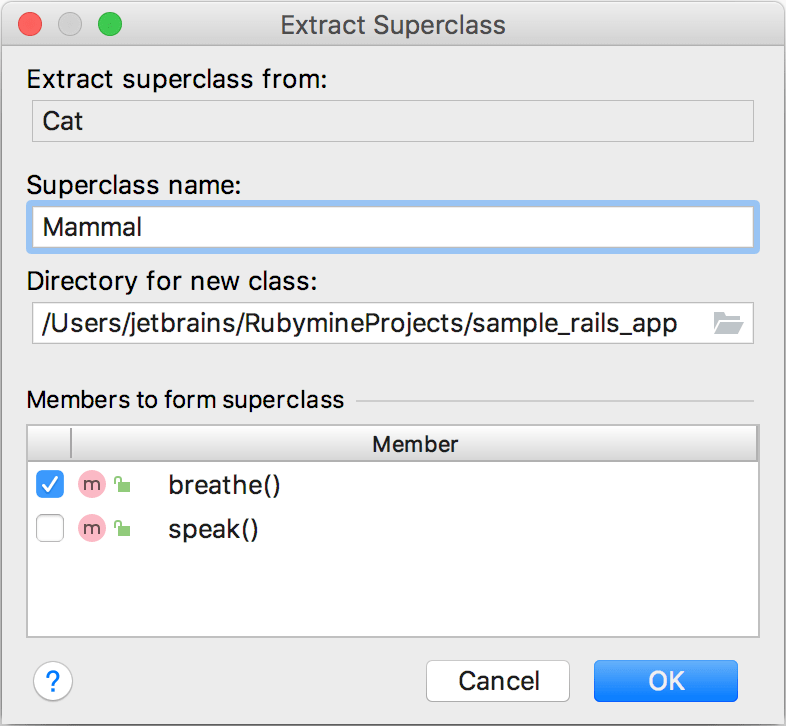786x726 pixels.
Task: Focus the Superclass name field containing Mammal
Action: (x=392, y=227)
